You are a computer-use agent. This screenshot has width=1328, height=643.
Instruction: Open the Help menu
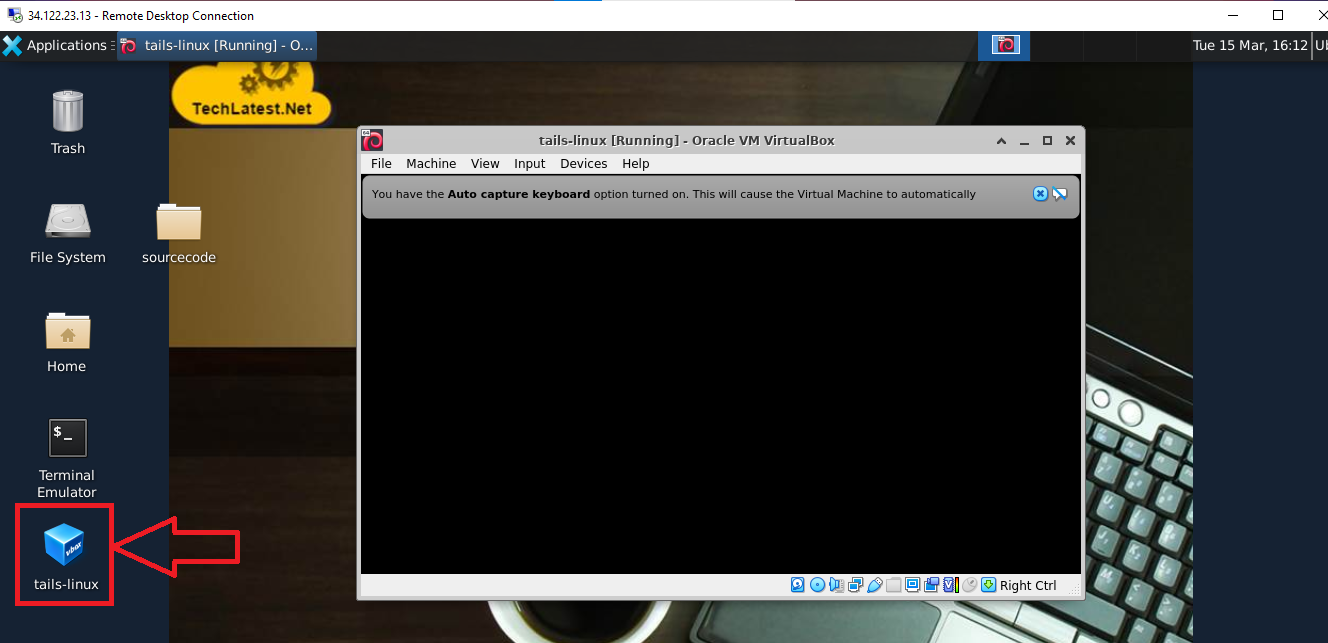[636, 163]
